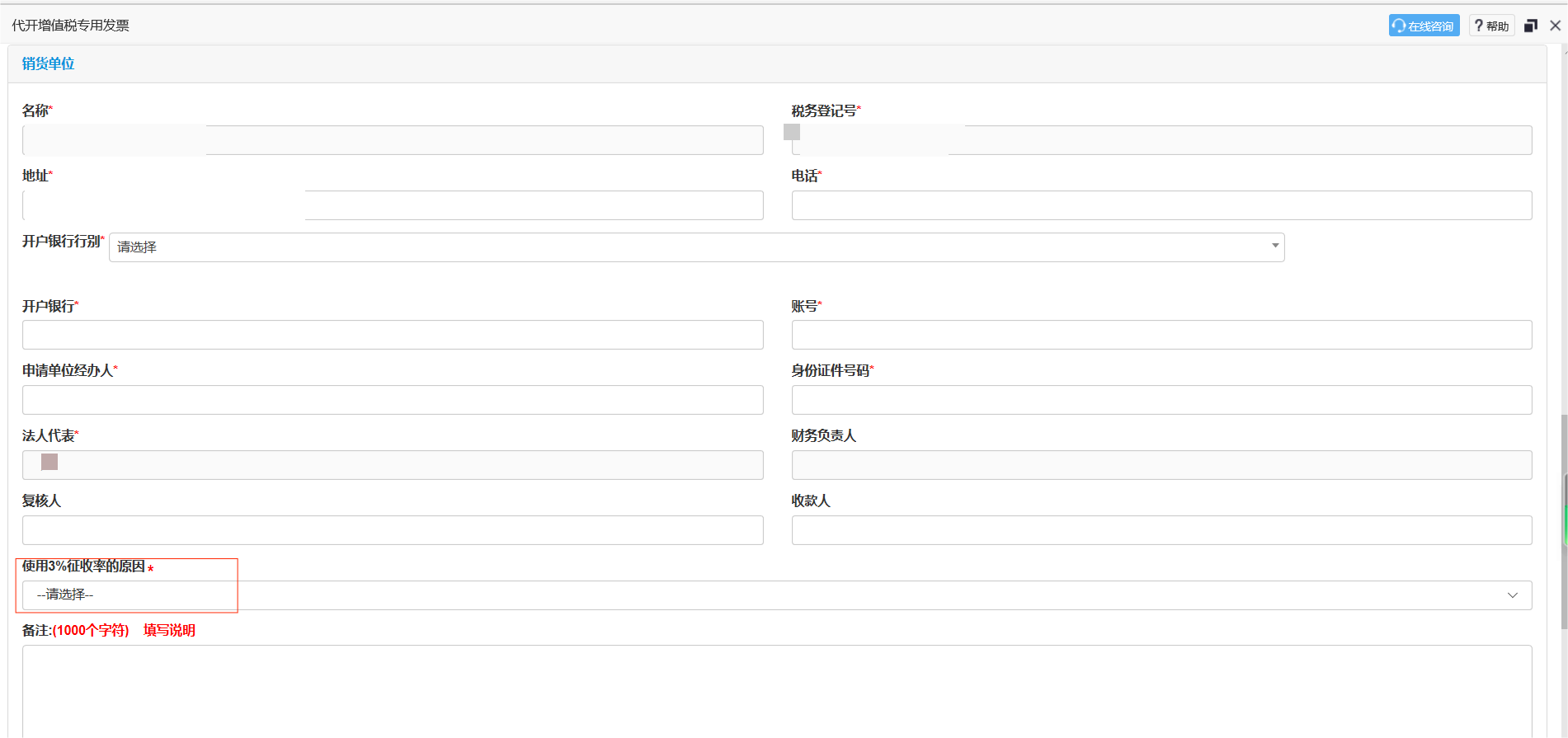1568x738 pixels.
Task: Click the 开户银行 input field
Action: 393,335
